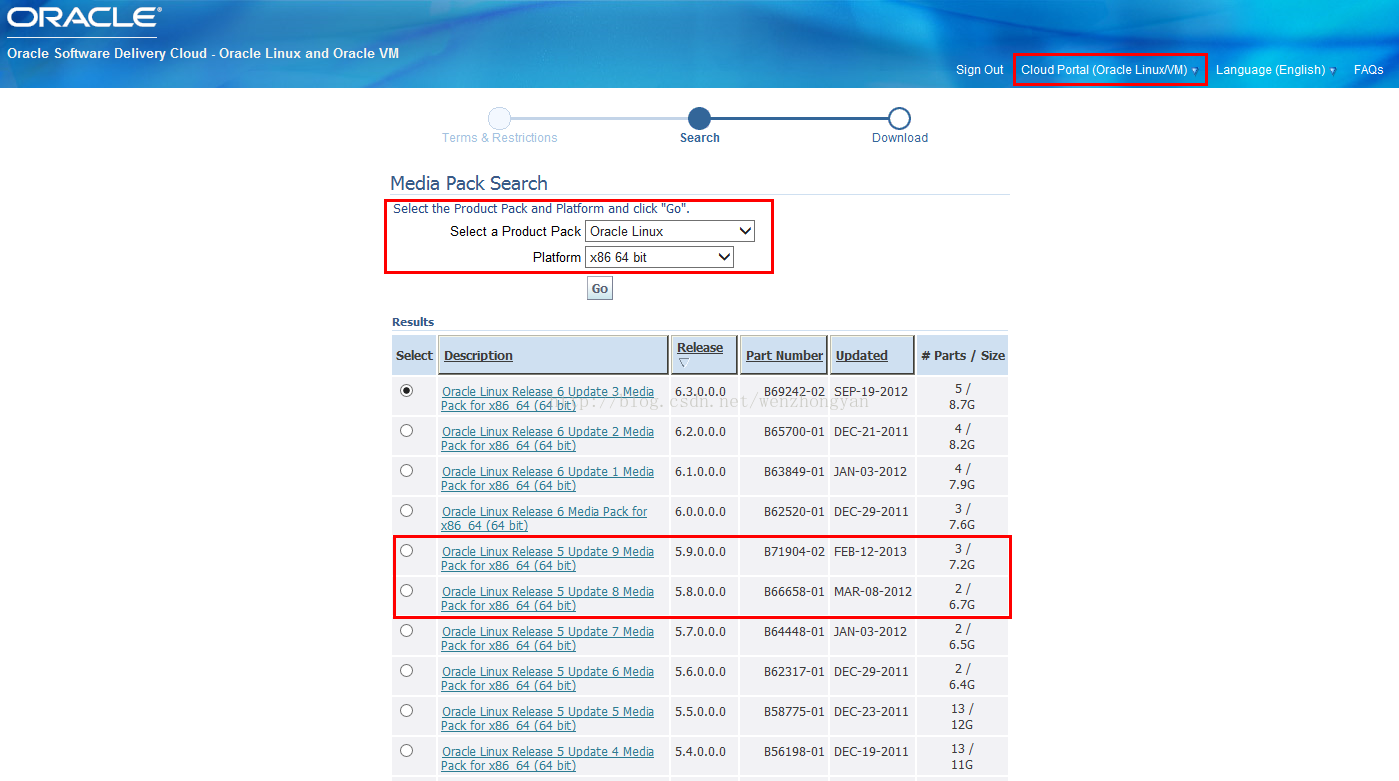This screenshot has height=781, width=1399.
Task: Sort by the Part Number column header
Action: [785, 355]
